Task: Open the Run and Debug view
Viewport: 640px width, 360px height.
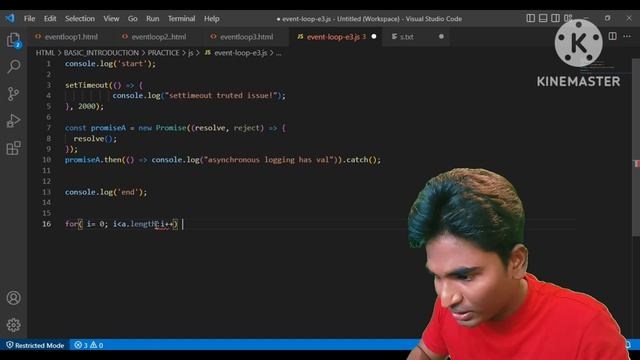Action: point(13,121)
